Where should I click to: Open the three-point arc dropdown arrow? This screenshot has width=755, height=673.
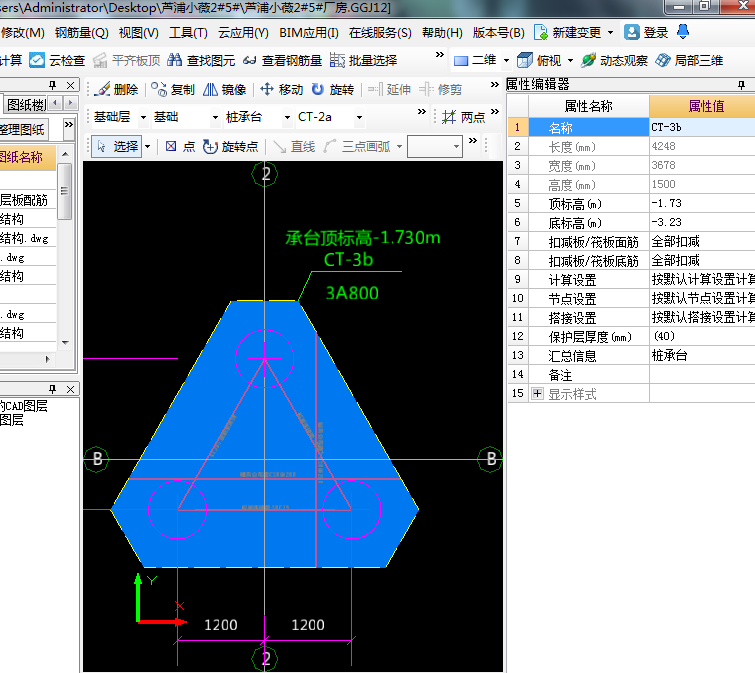400,146
